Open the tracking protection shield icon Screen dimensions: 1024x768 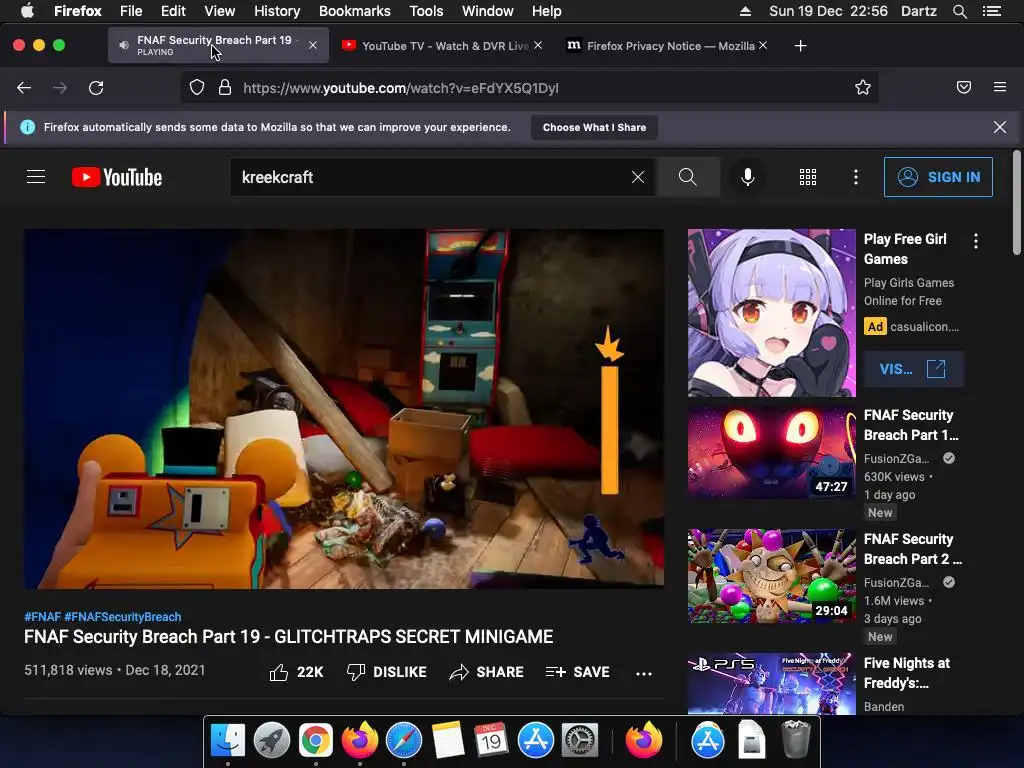pos(197,88)
